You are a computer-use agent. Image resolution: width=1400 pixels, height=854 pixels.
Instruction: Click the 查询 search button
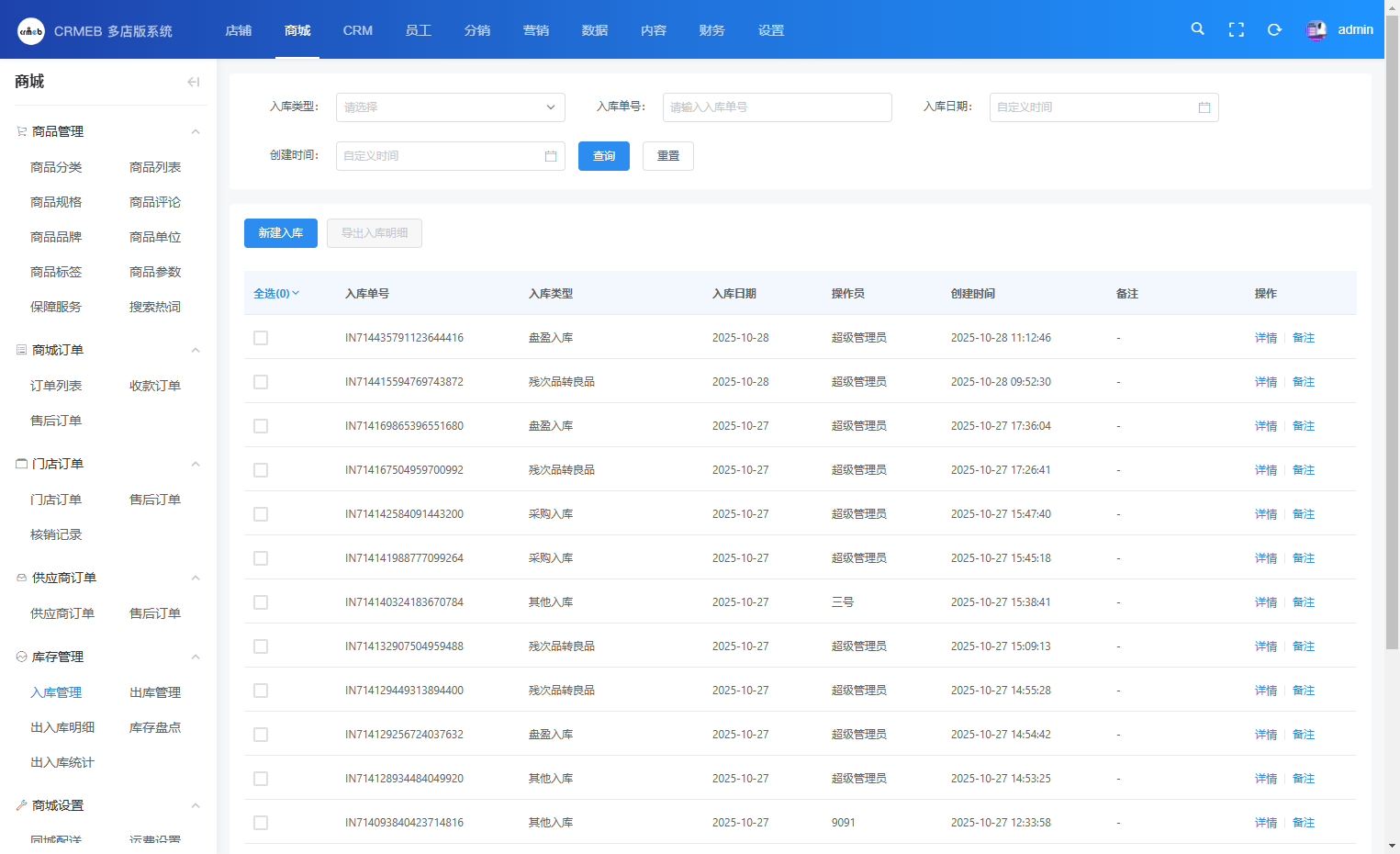603,156
